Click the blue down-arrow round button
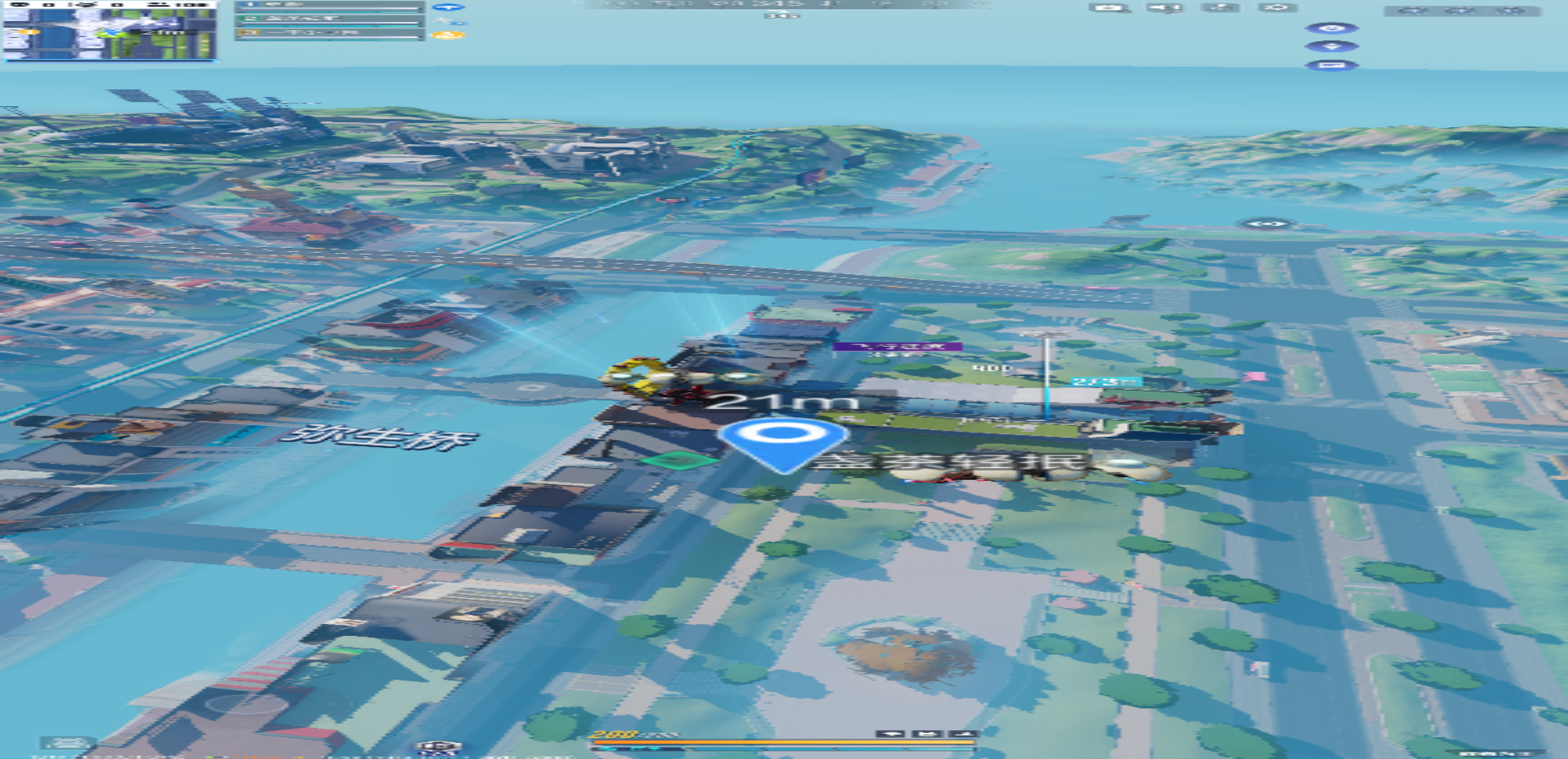 coord(1331,47)
